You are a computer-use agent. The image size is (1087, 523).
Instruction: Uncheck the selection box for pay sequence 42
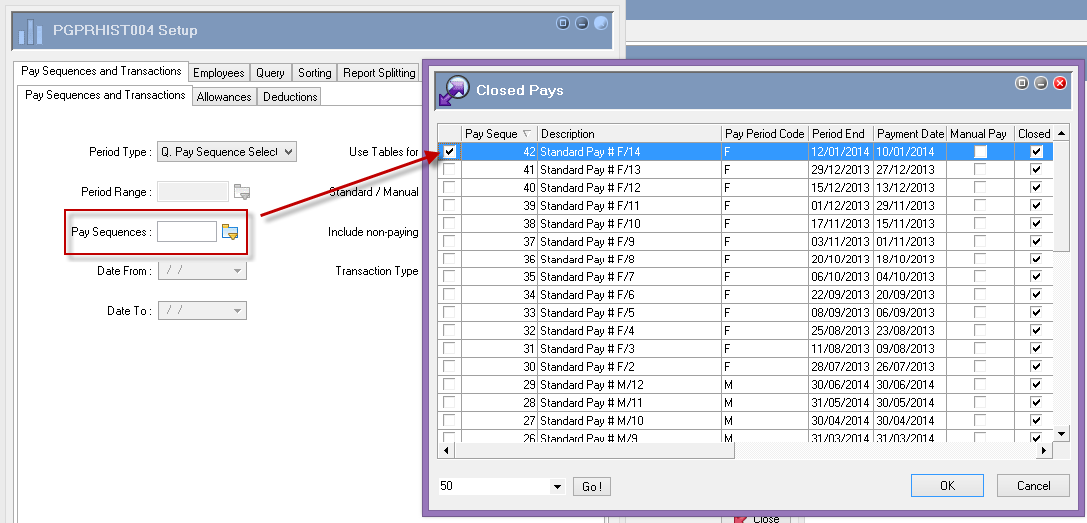pyautogui.click(x=450, y=152)
